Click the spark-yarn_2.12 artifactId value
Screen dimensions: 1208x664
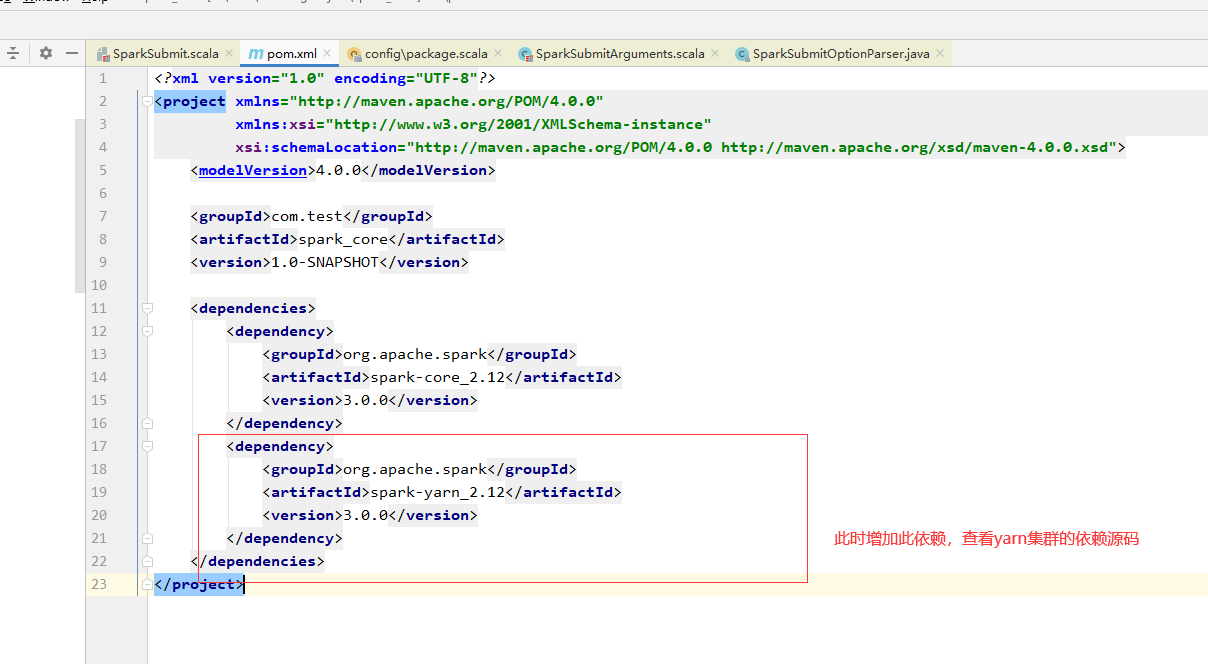(x=437, y=492)
